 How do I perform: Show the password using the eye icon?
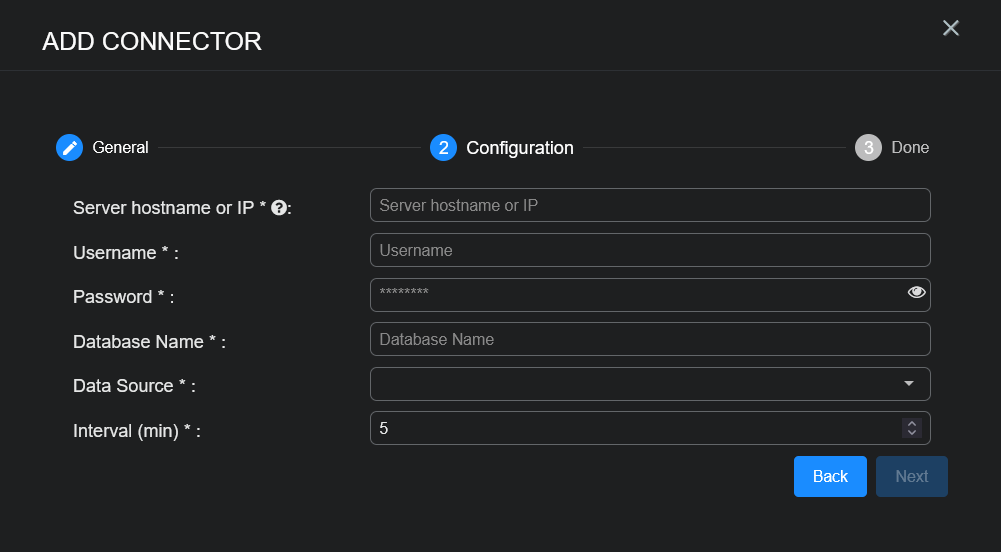[916, 292]
